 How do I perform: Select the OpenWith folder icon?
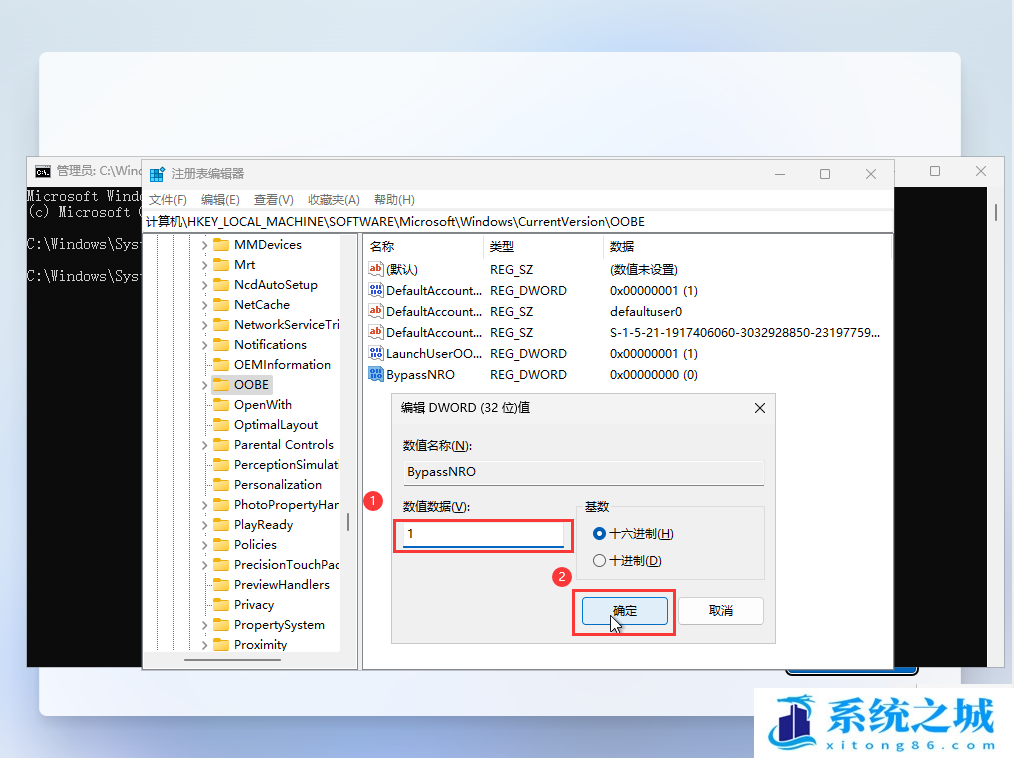point(221,405)
